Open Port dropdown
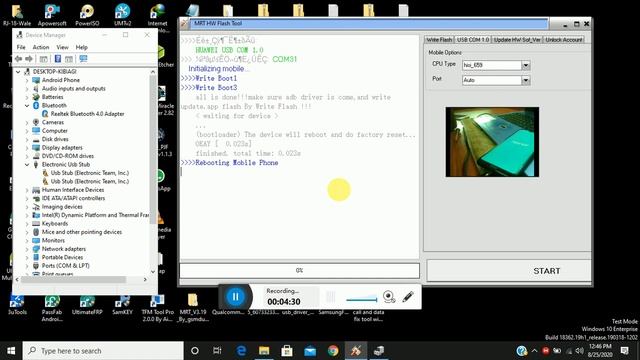This screenshot has width=640, height=360. click(x=526, y=80)
